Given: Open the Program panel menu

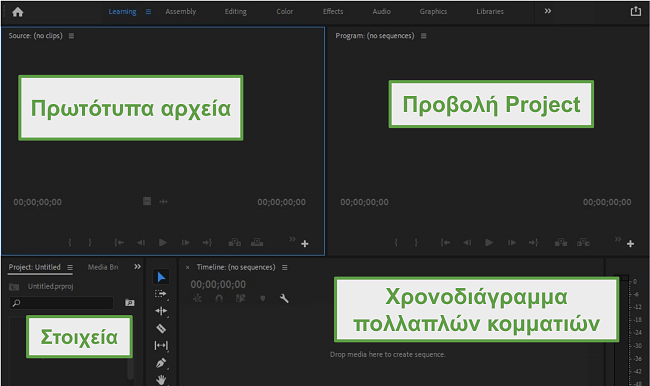Looking at the screenshot, I should pos(423,36).
